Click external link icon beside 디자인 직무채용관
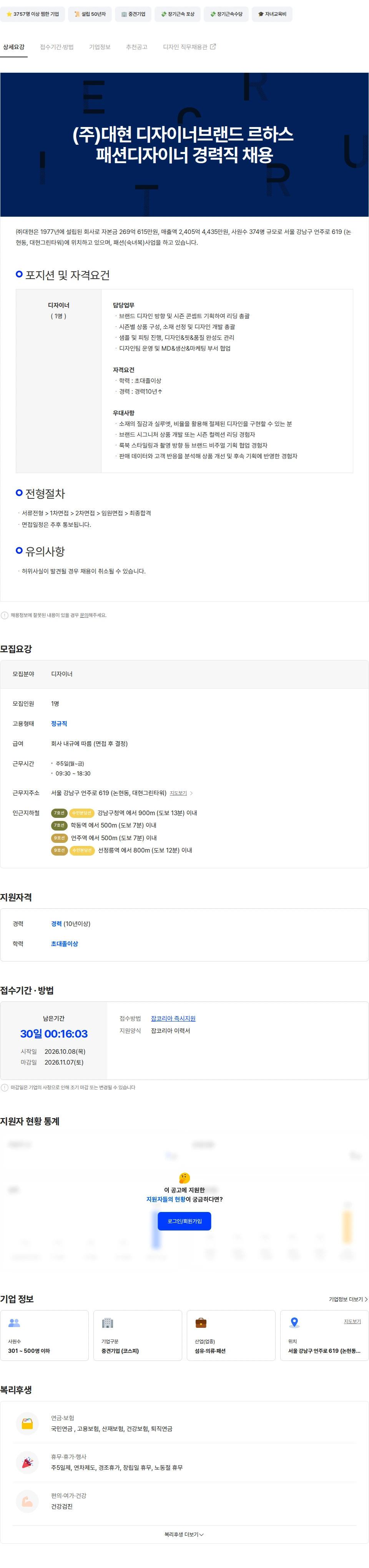 tap(213, 46)
